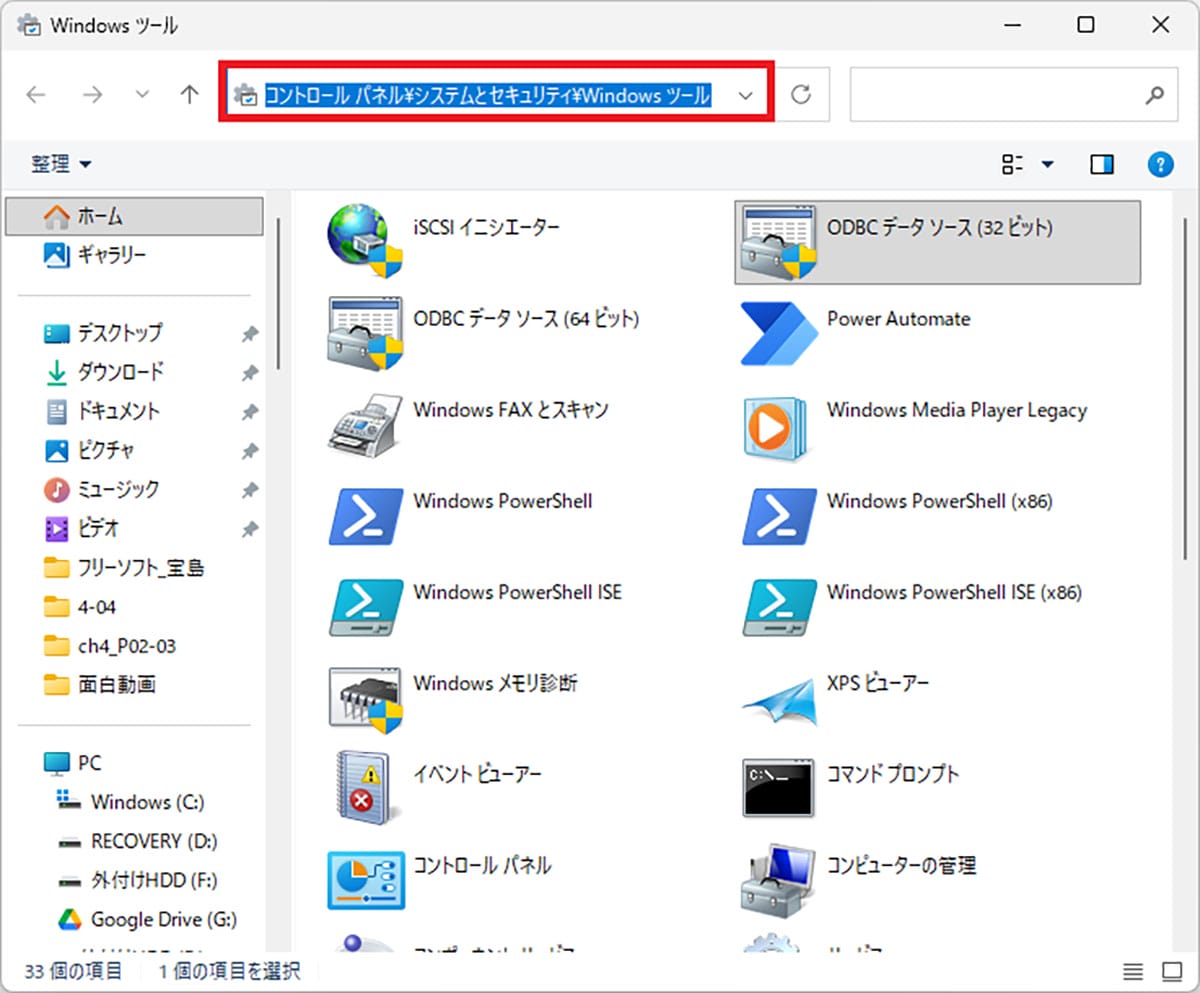This screenshot has width=1200, height=993.
Task: Select ダウンロード in the navigation pane
Action: (x=120, y=372)
